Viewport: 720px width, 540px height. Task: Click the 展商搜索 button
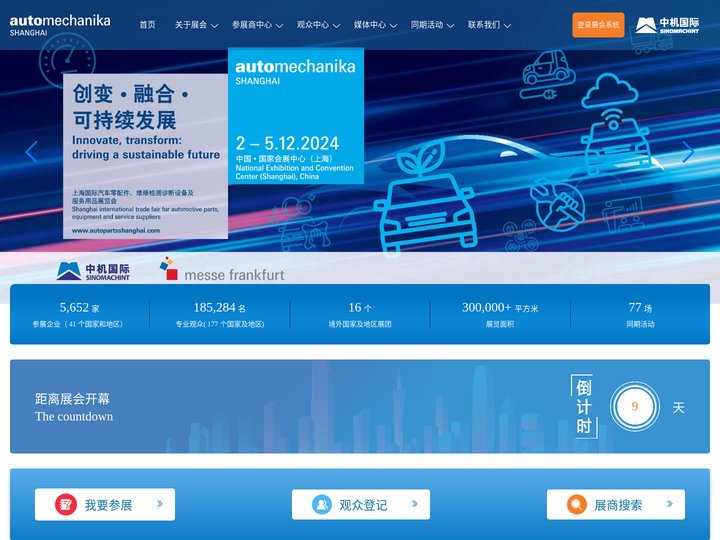[616, 505]
